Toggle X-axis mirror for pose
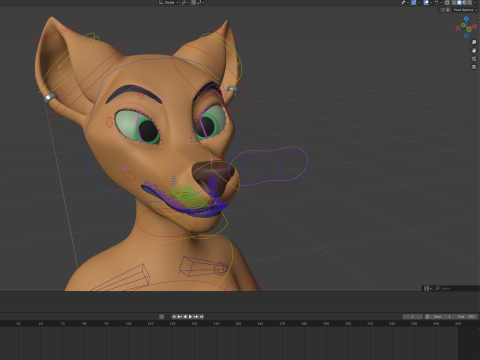 pos(448,10)
